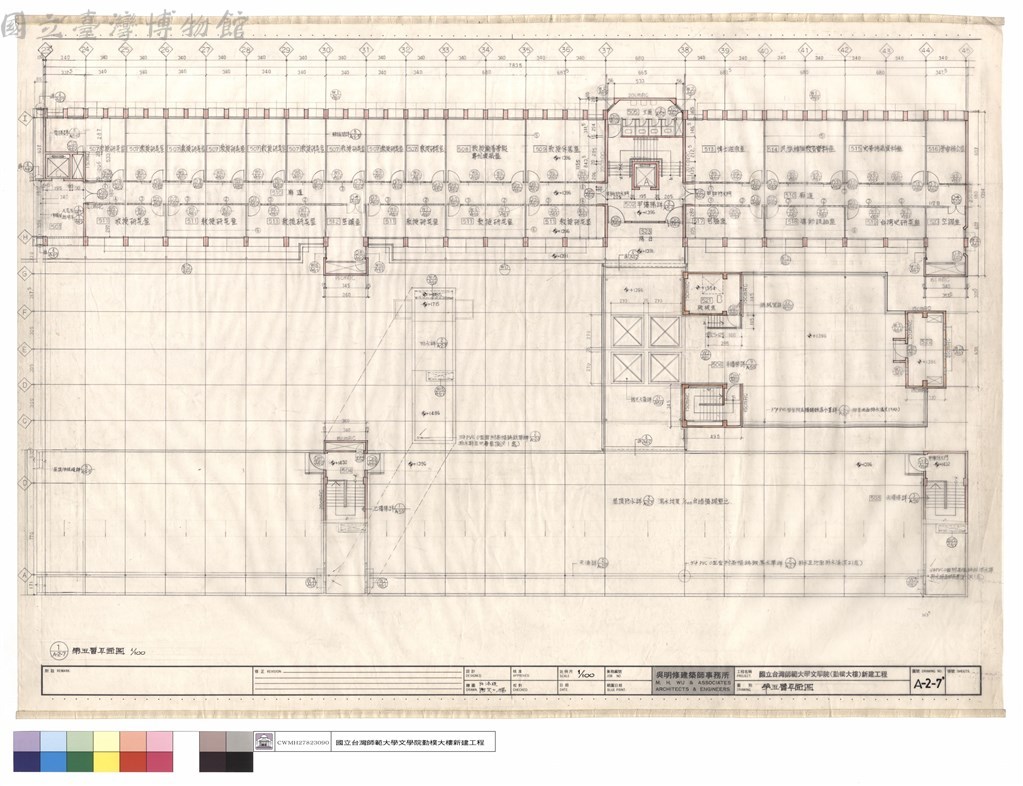Click the CWMH27823090 catalog number label
This screenshot has height=786, width=1023.
pyautogui.click(x=303, y=742)
